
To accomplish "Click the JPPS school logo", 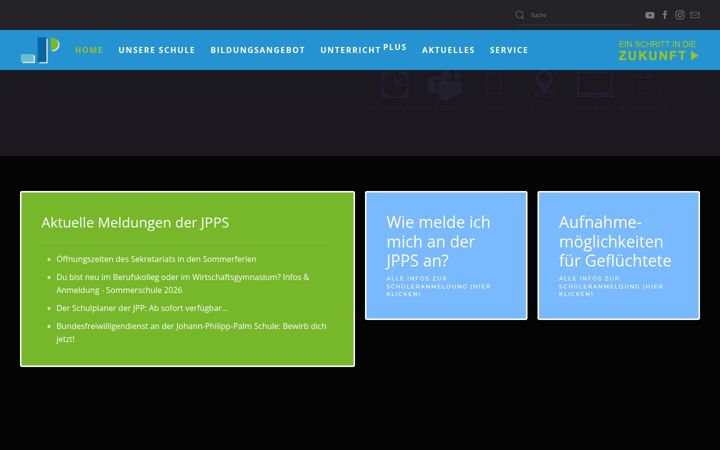I will click(x=40, y=50).
